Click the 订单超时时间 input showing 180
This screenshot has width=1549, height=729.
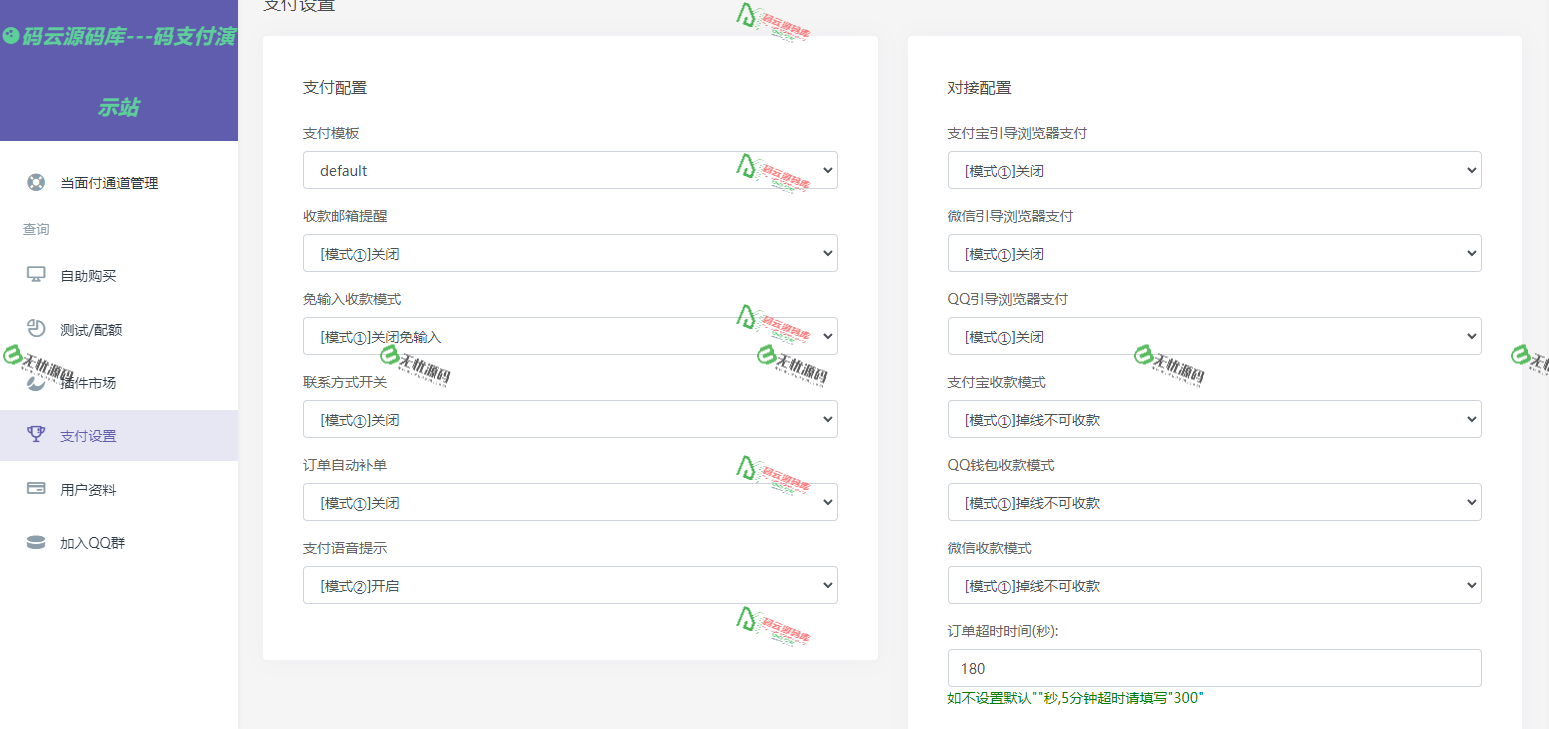[1214, 668]
